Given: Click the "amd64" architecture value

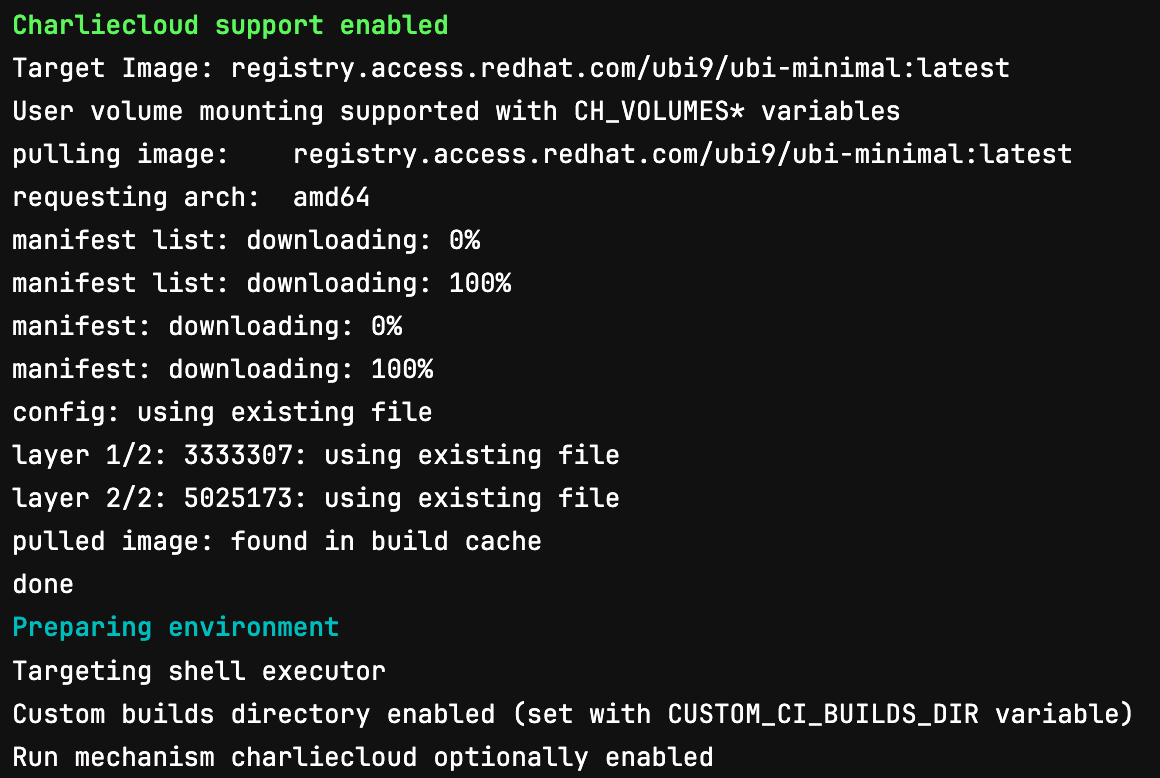Looking at the screenshot, I should tap(332, 197).
